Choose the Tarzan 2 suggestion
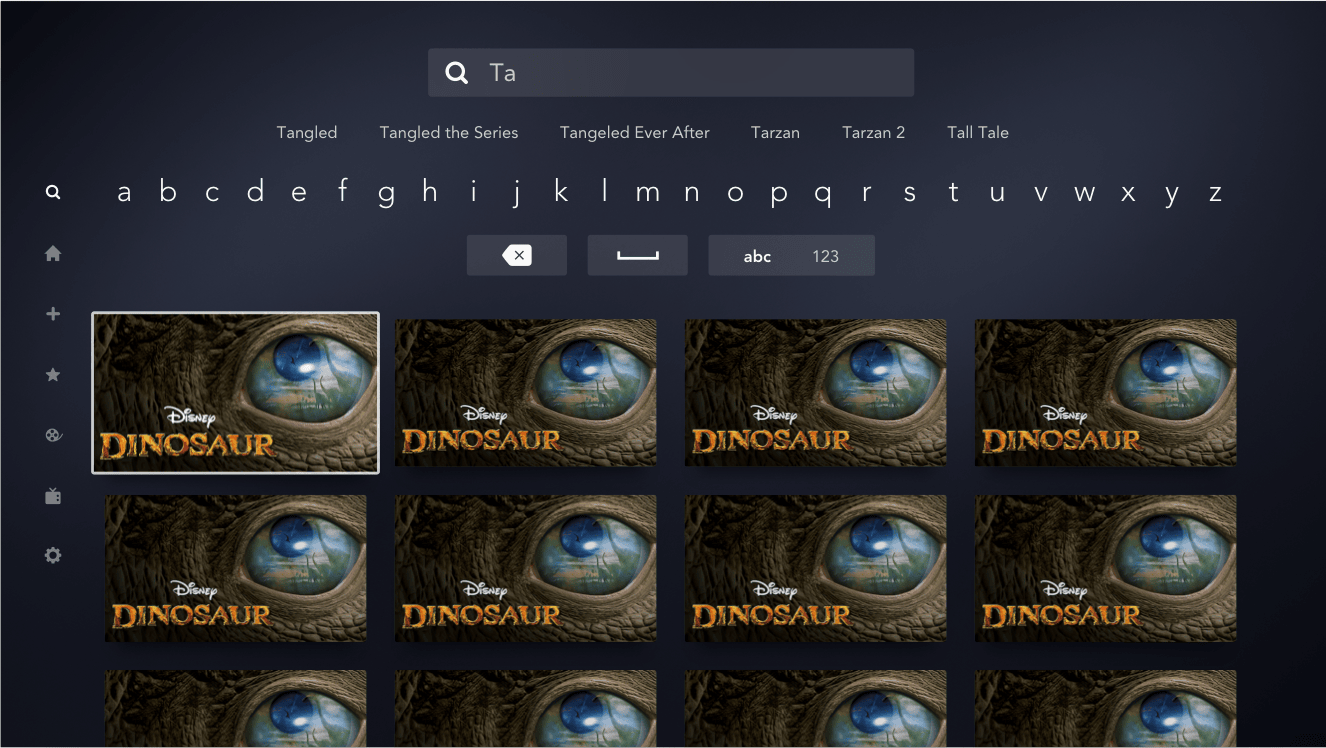The width and height of the screenshot is (1326, 748). tap(873, 133)
